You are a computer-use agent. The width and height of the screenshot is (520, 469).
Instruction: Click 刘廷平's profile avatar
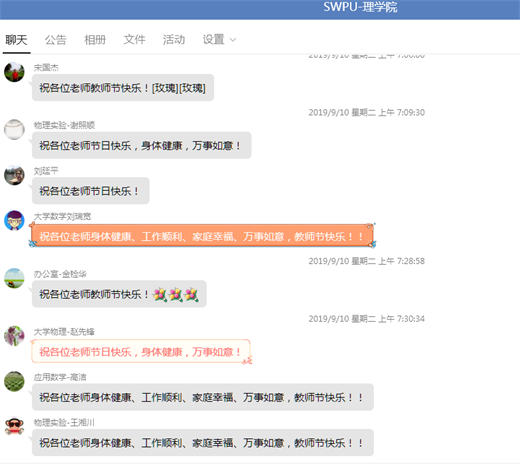[14, 175]
